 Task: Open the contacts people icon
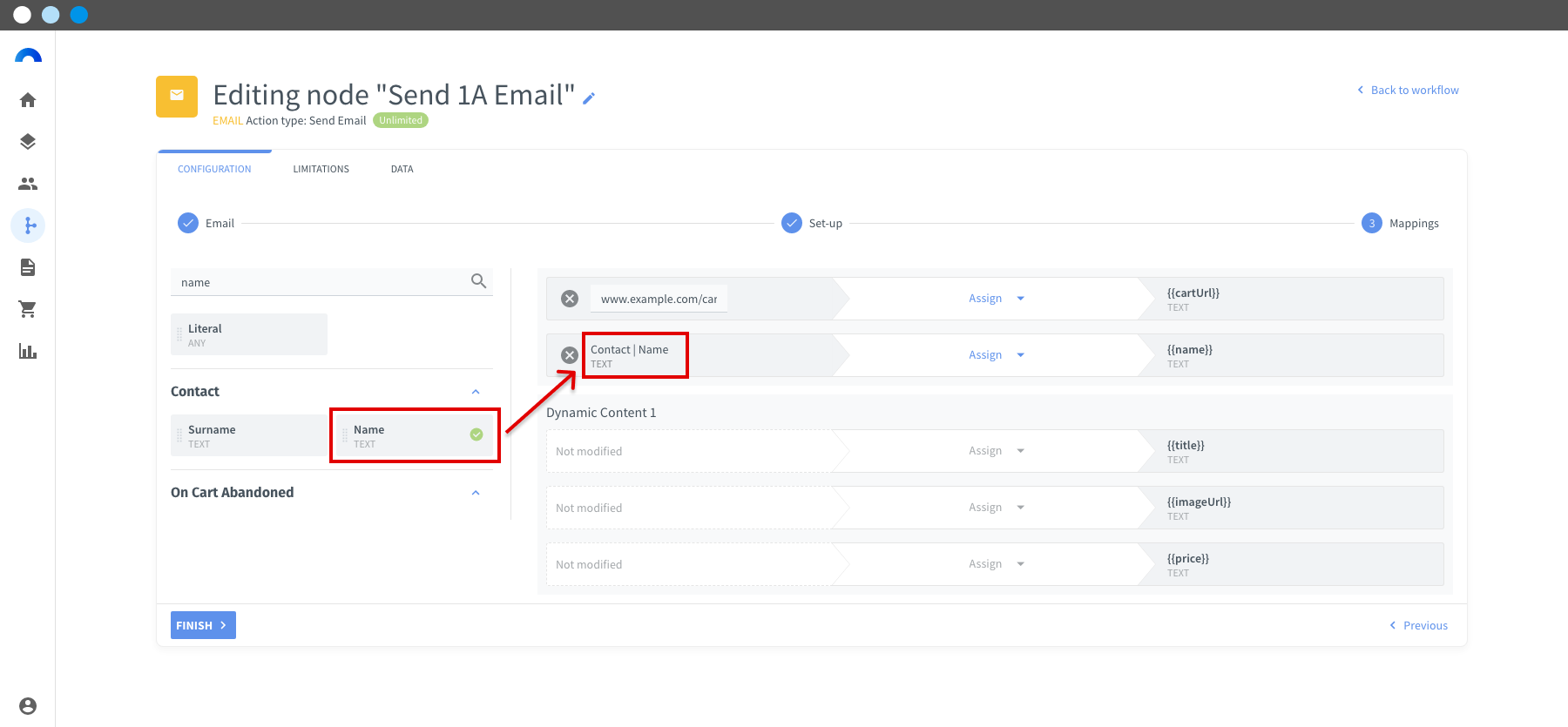28,184
